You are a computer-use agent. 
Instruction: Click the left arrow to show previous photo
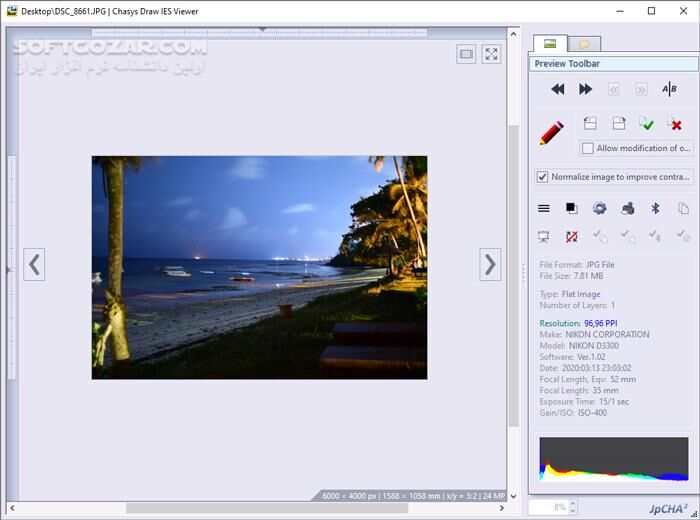tap(34, 265)
